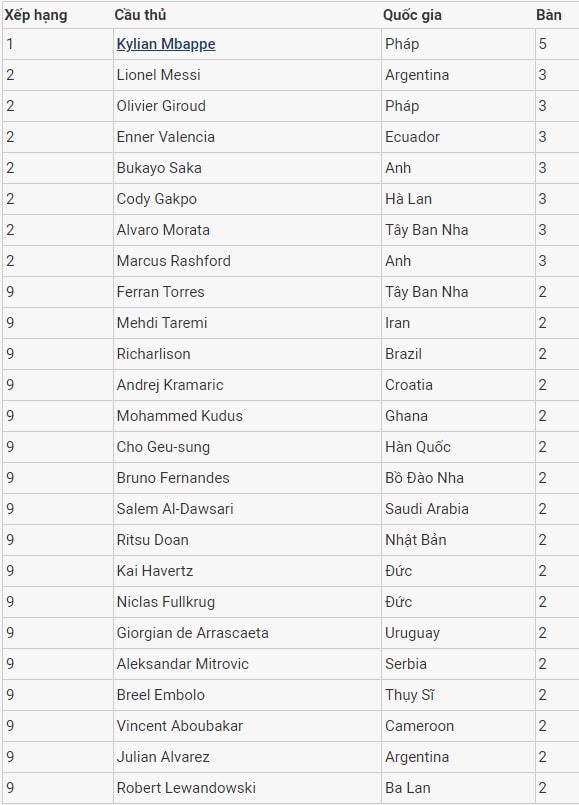Open the Kylian Mbappe link
The width and height of the screenshot is (579, 805).
(166, 44)
